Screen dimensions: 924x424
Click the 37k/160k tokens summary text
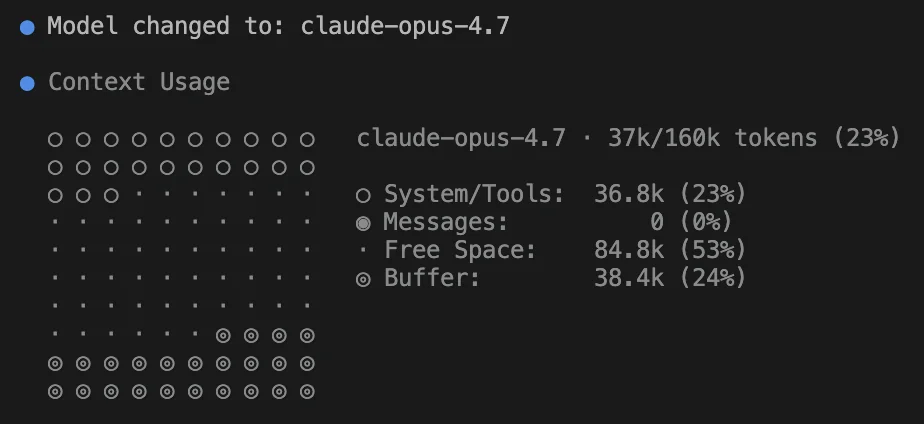[711, 139]
